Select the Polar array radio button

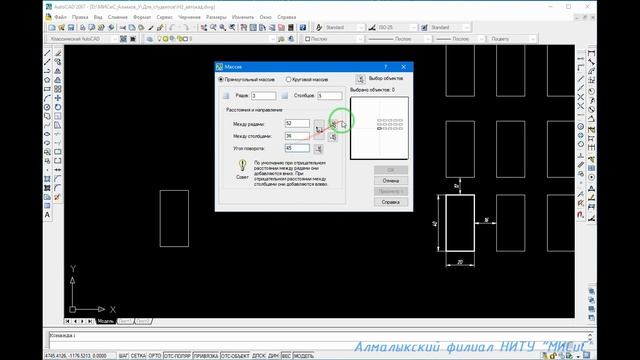[288, 80]
